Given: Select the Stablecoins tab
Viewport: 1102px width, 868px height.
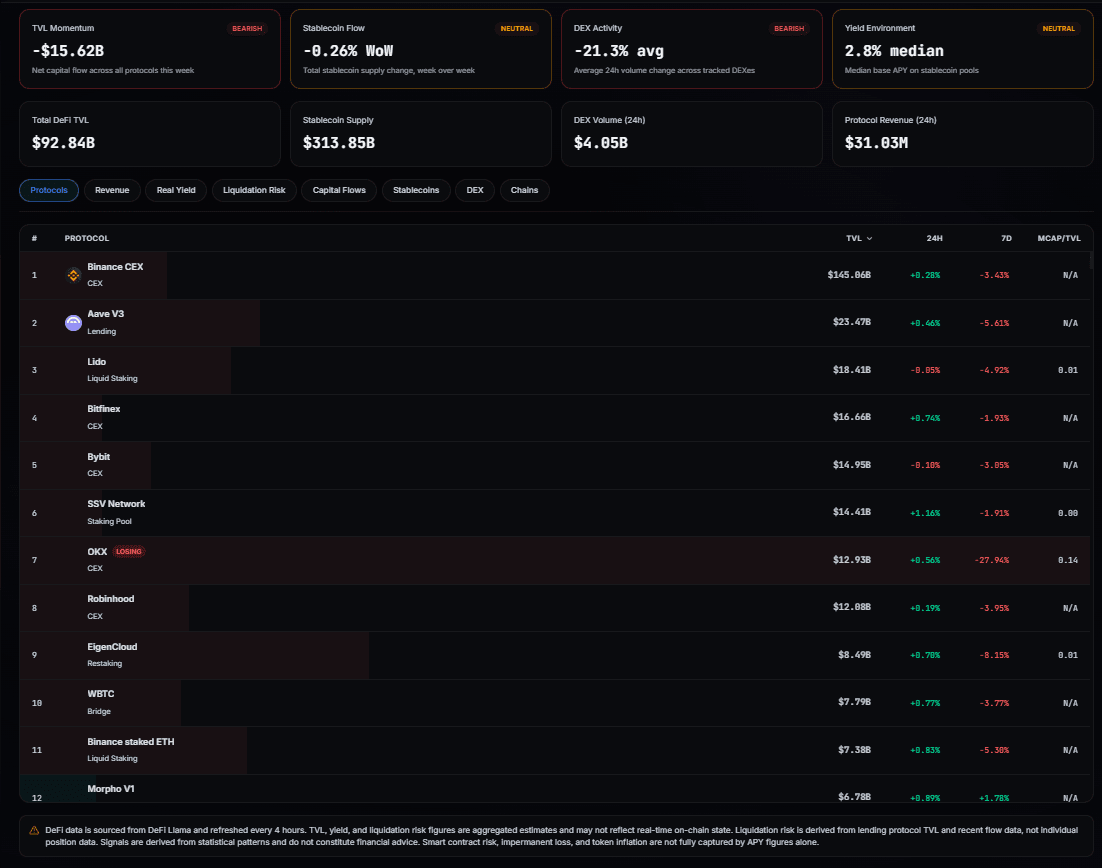Looking at the screenshot, I should [x=416, y=190].
